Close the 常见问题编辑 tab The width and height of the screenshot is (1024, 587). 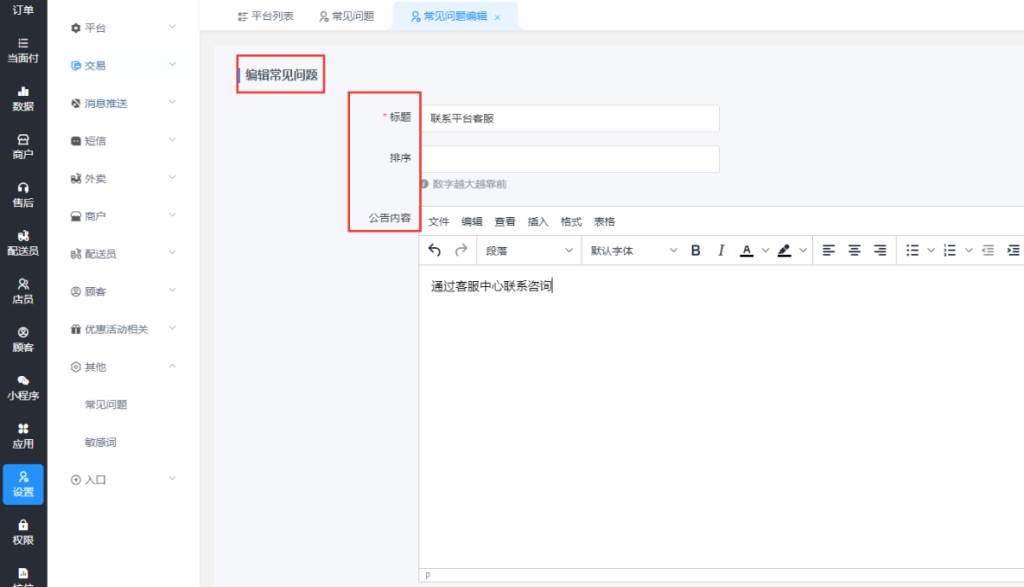497,18
